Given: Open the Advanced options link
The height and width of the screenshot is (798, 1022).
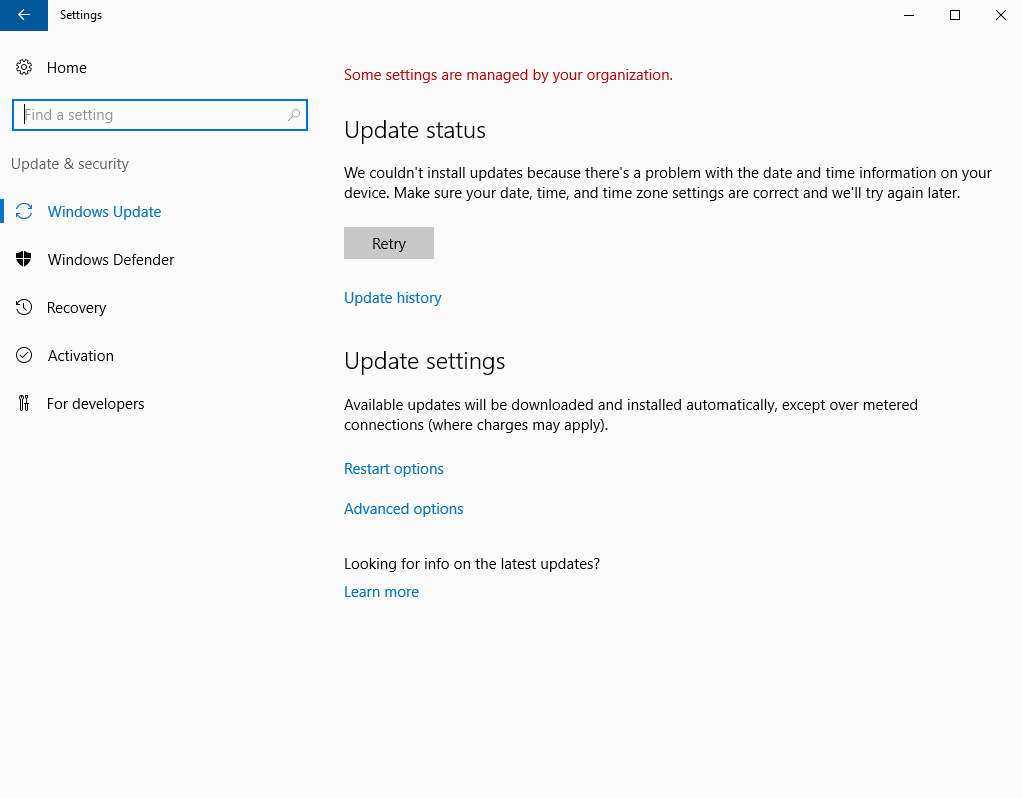Looking at the screenshot, I should point(403,509).
